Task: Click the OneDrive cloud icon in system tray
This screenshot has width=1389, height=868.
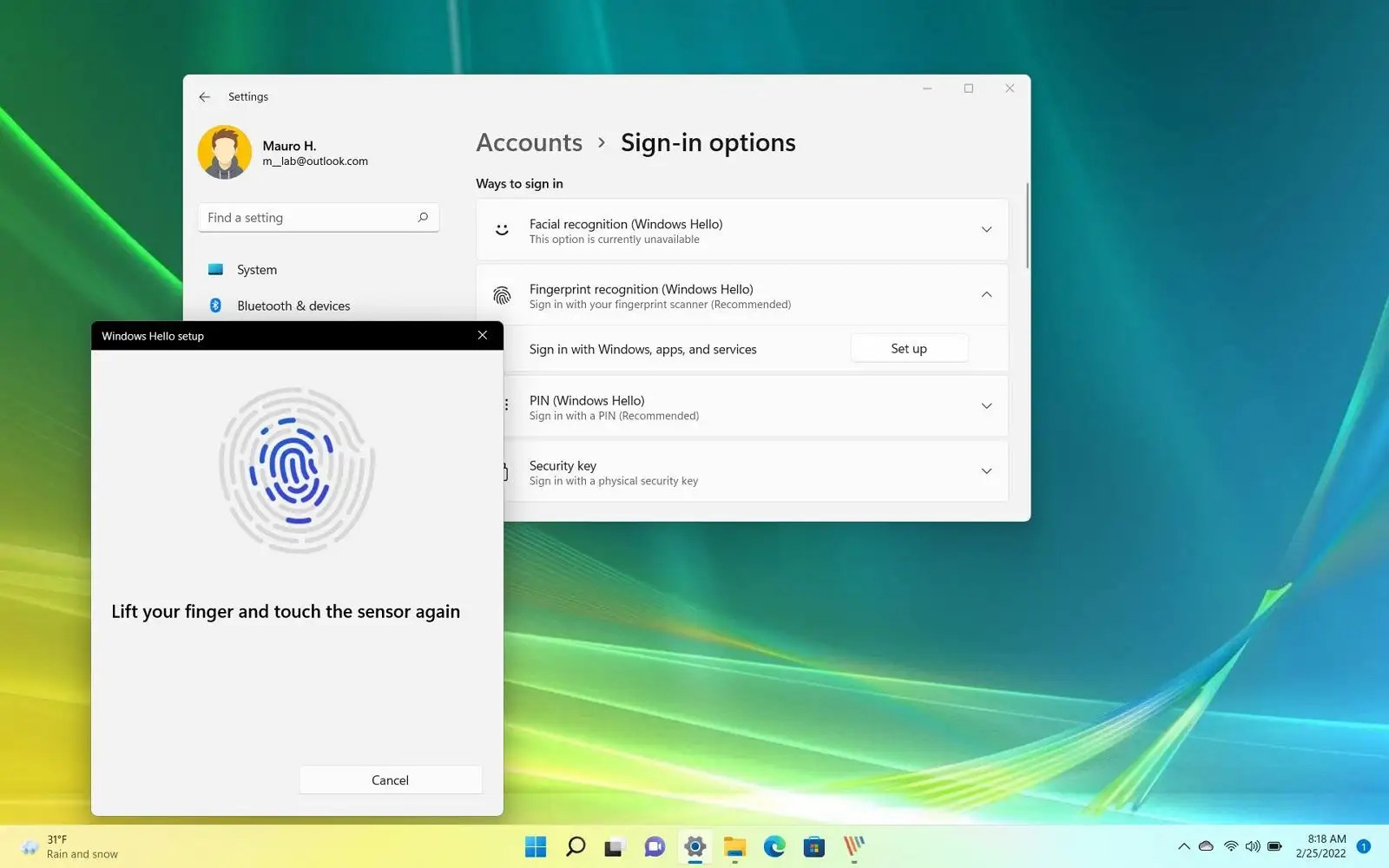Action: tap(1207, 846)
